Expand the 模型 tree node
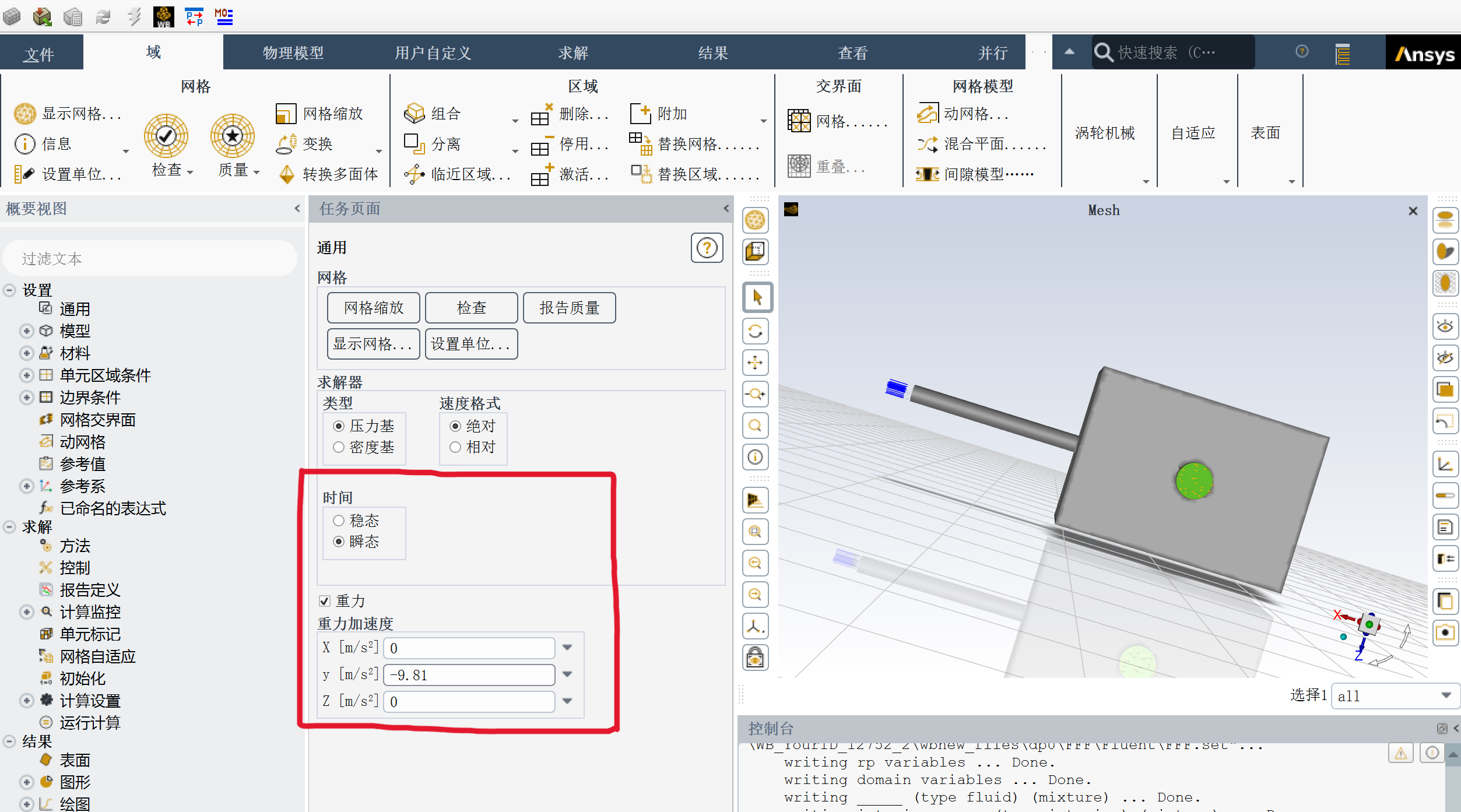 [26, 331]
